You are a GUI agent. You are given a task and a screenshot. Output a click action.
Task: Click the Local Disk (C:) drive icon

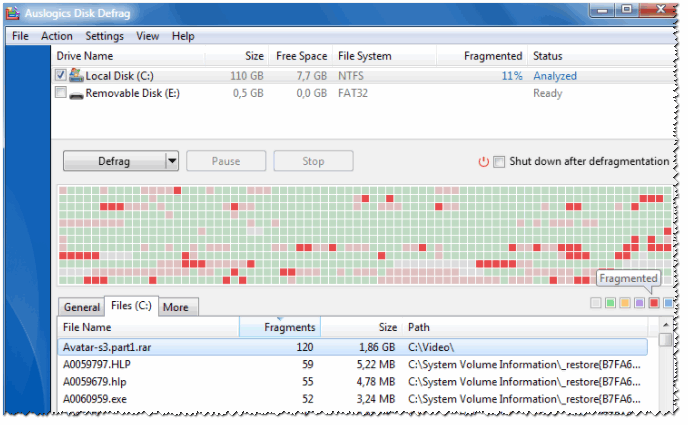pyautogui.click(x=76, y=75)
